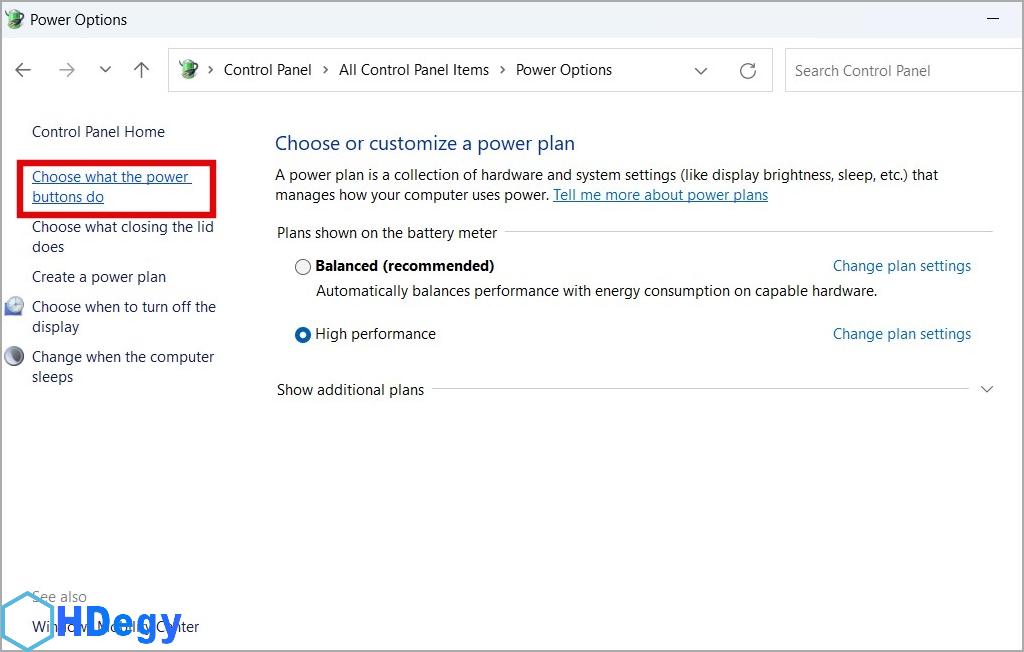Open All Control Panel Items breadcrumb

point(414,70)
